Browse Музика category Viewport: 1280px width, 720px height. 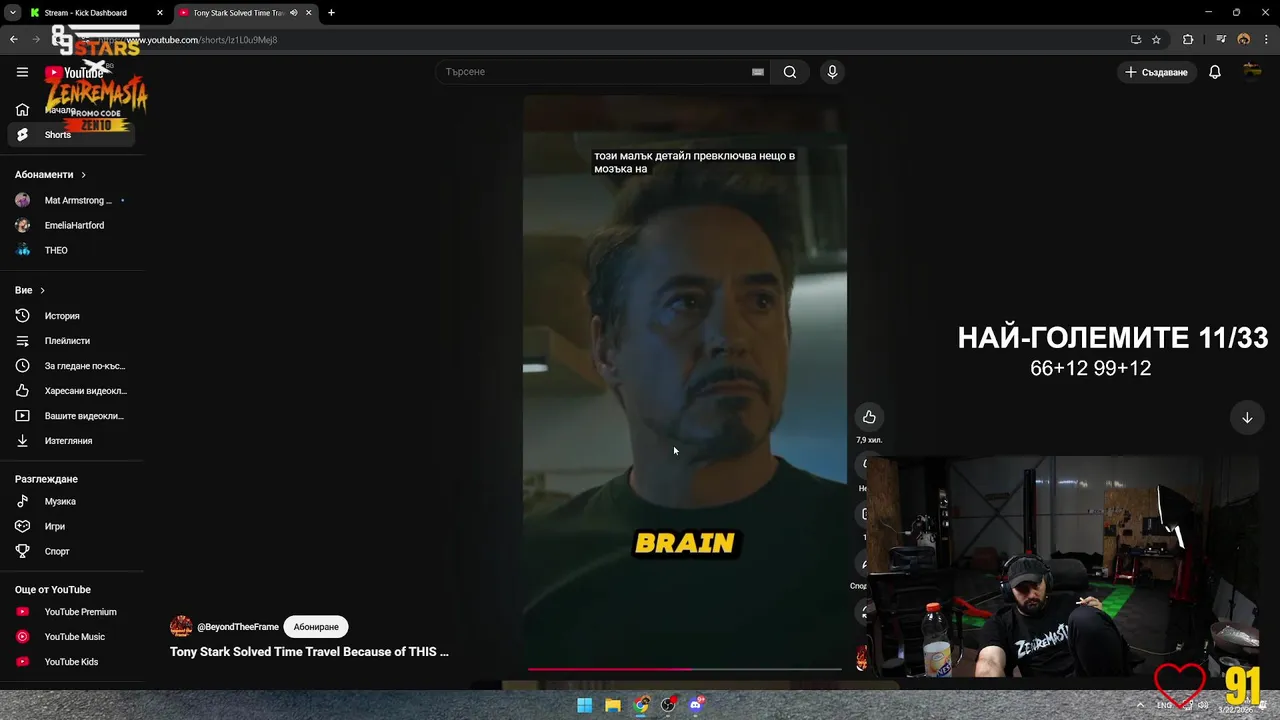[71, 501]
